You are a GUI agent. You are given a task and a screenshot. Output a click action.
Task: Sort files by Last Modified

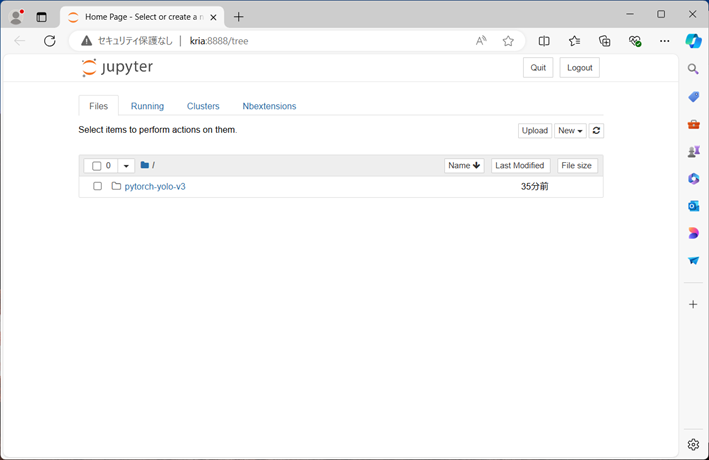(x=519, y=165)
